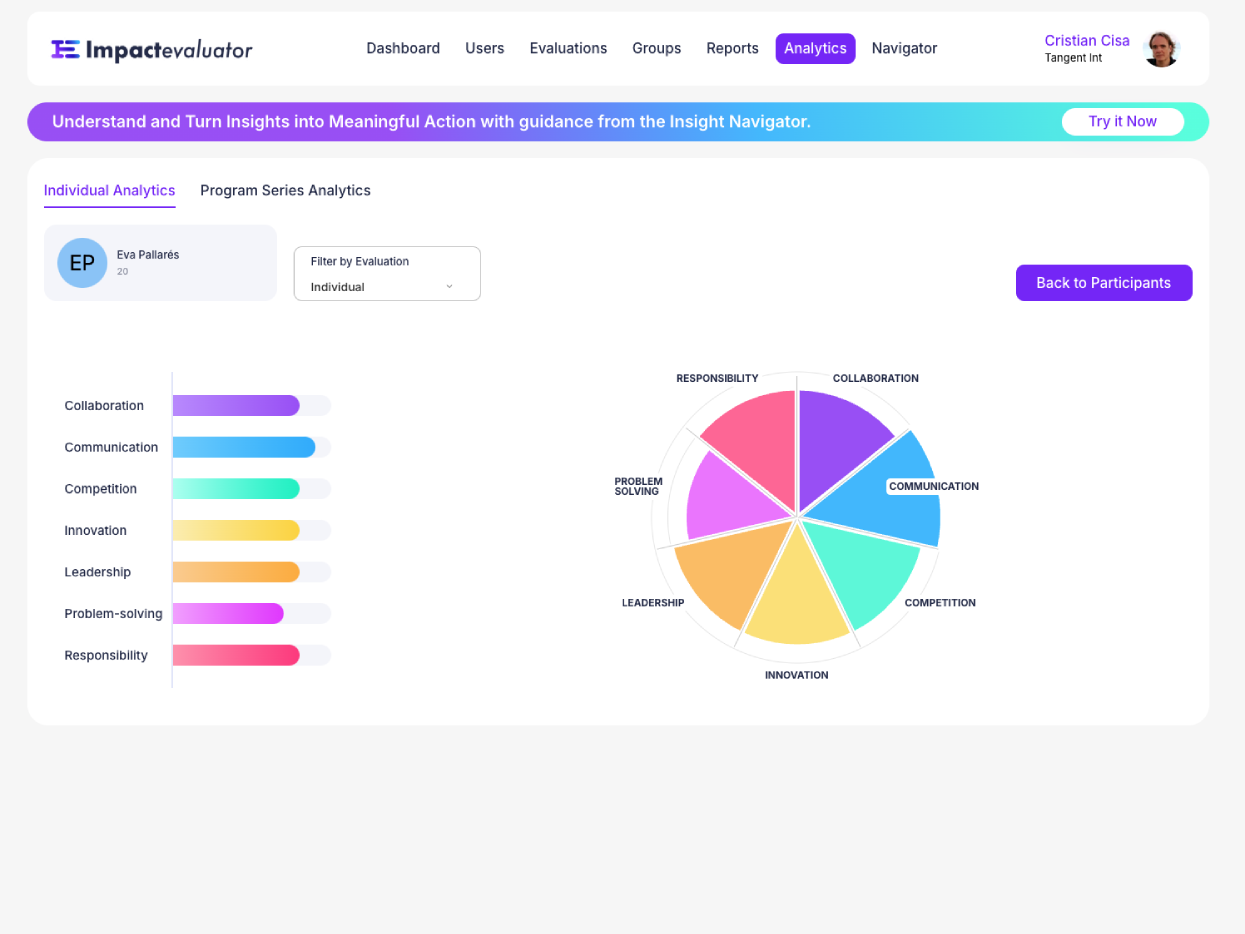Open the Evaluations section
Screen dimensions: 1245x934
(568, 48)
